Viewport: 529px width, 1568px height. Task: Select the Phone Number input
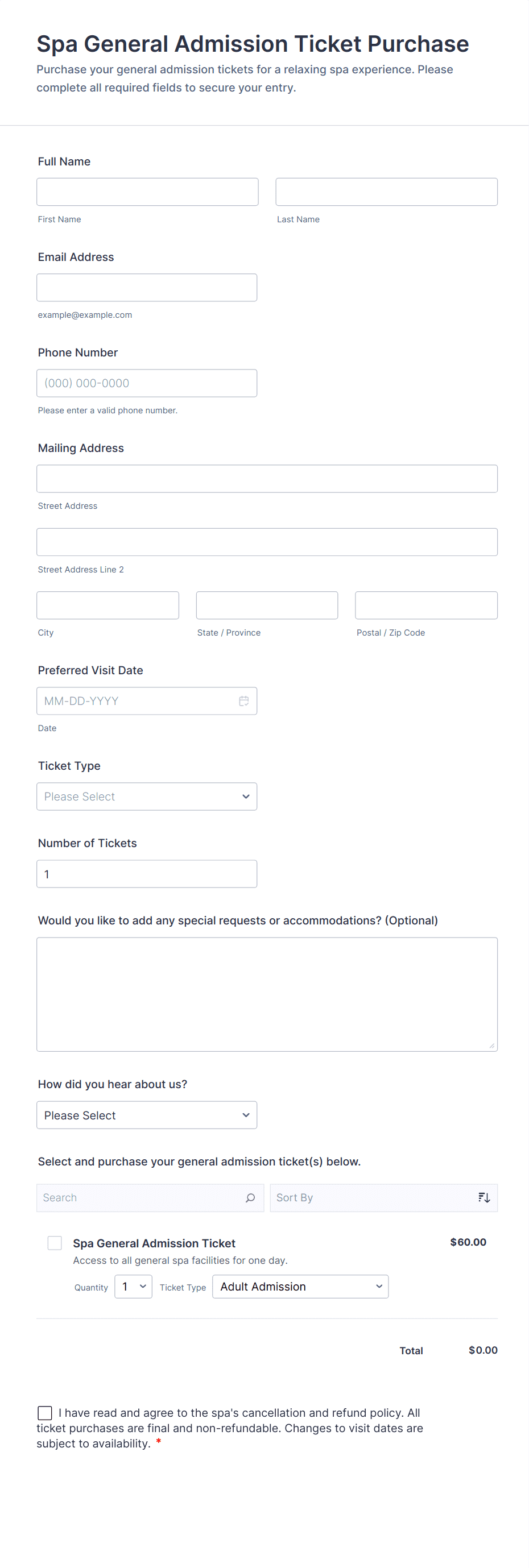point(147,383)
